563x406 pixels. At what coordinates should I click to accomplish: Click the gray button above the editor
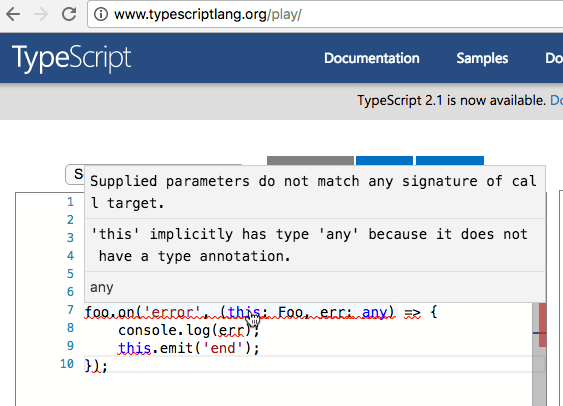310,160
